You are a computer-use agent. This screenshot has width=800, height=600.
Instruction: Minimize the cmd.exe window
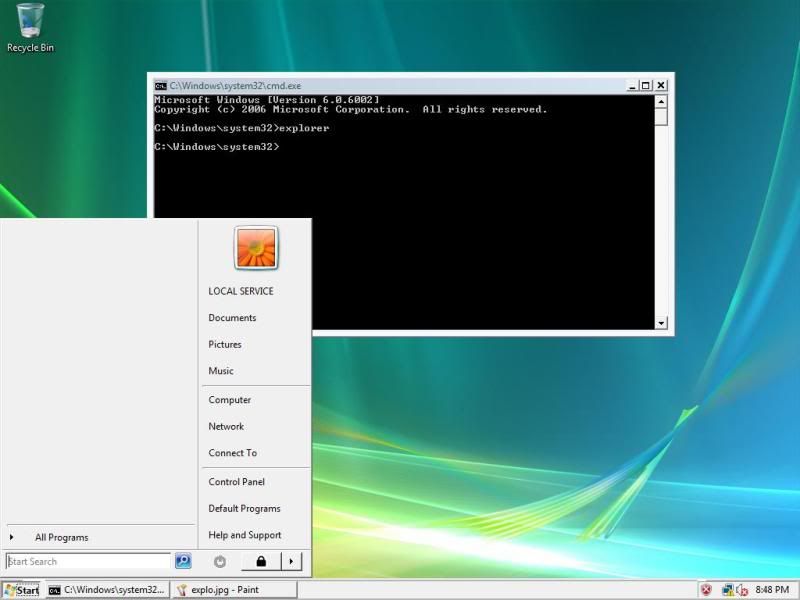[632, 86]
